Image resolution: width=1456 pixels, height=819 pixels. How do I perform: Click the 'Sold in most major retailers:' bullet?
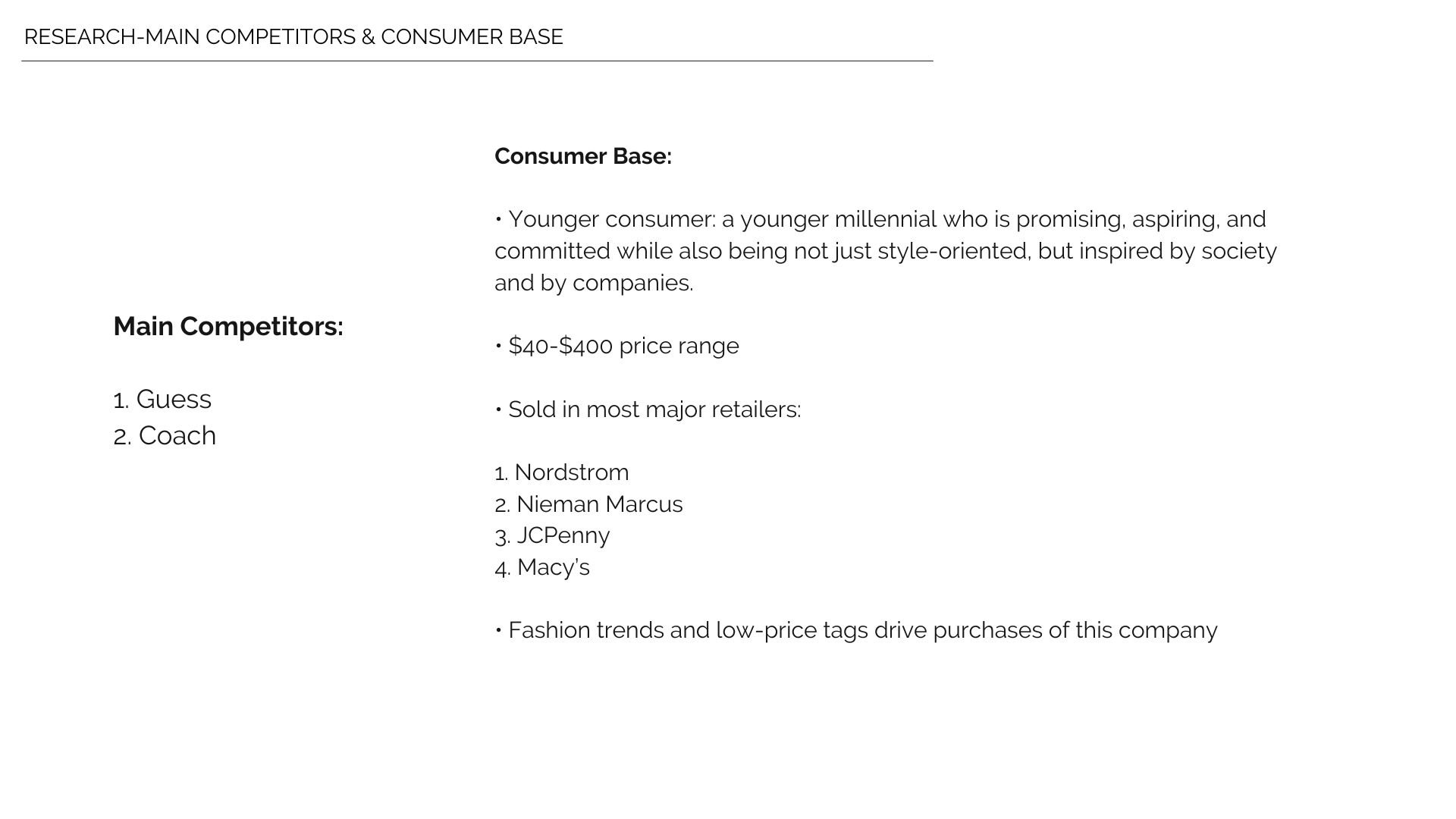tap(648, 409)
